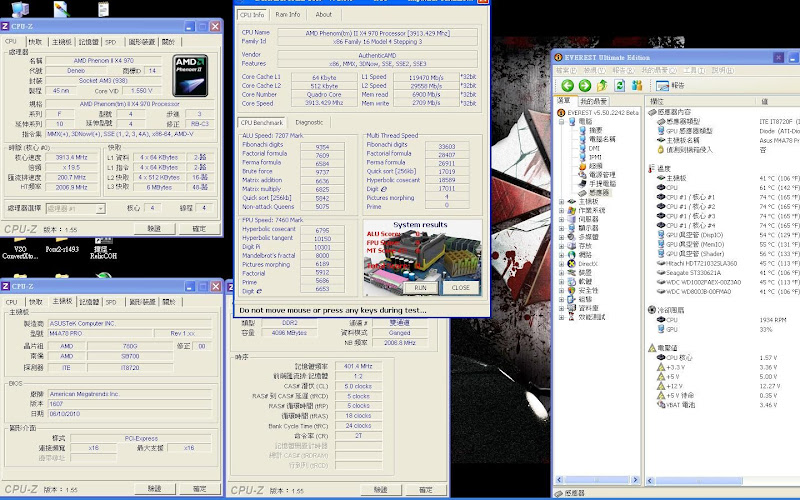Click the 值 value column header
This screenshot has width=800, height=500.
[776, 102]
